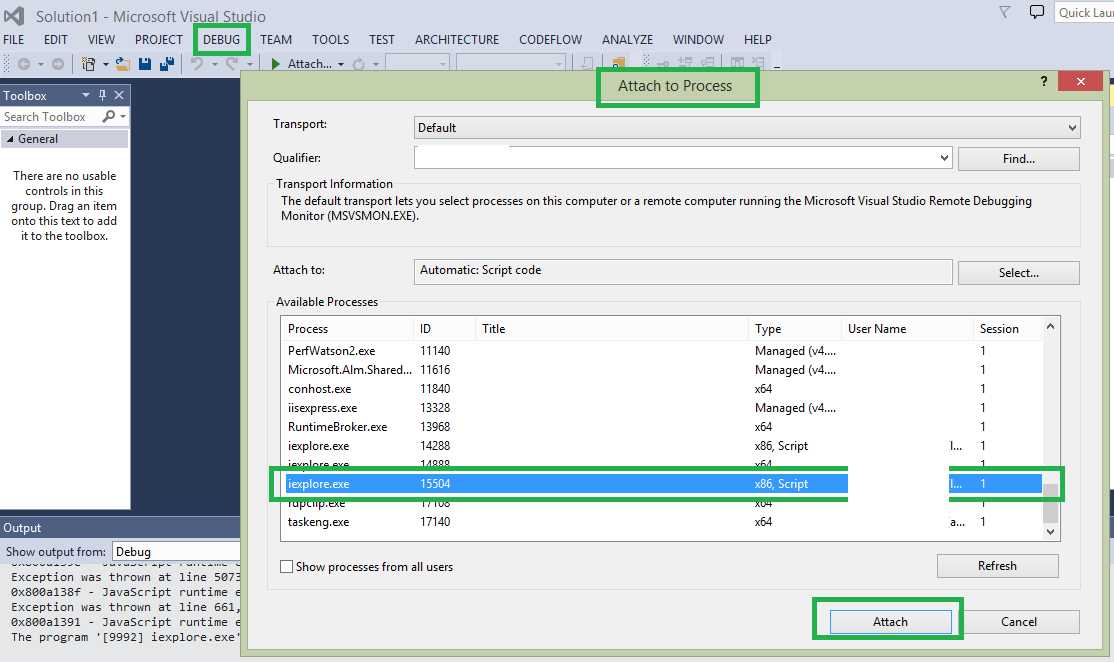Click the New Project toolbar icon
Screen dimensions: 1114x662
click(x=88, y=64)
